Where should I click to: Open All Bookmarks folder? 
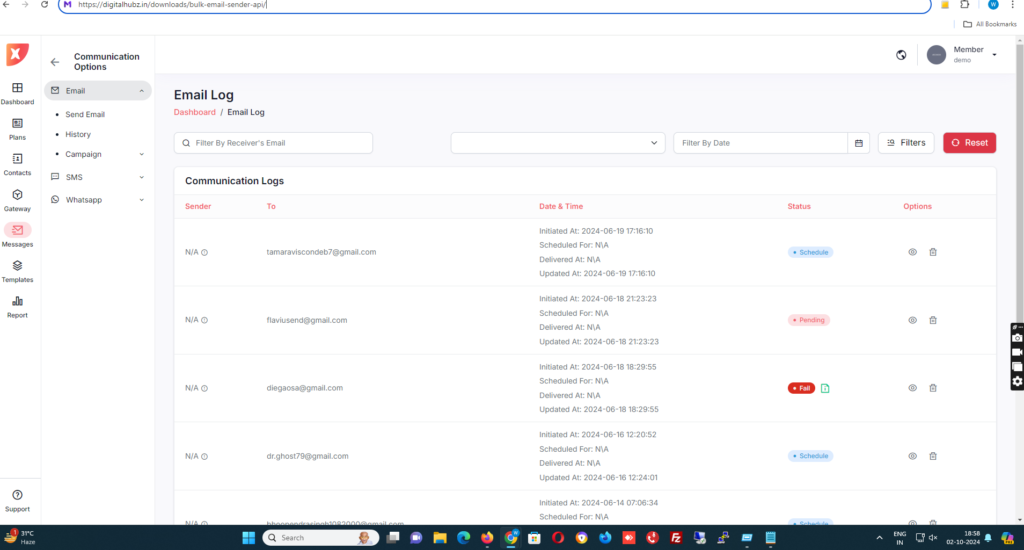[x=989, y=24]
